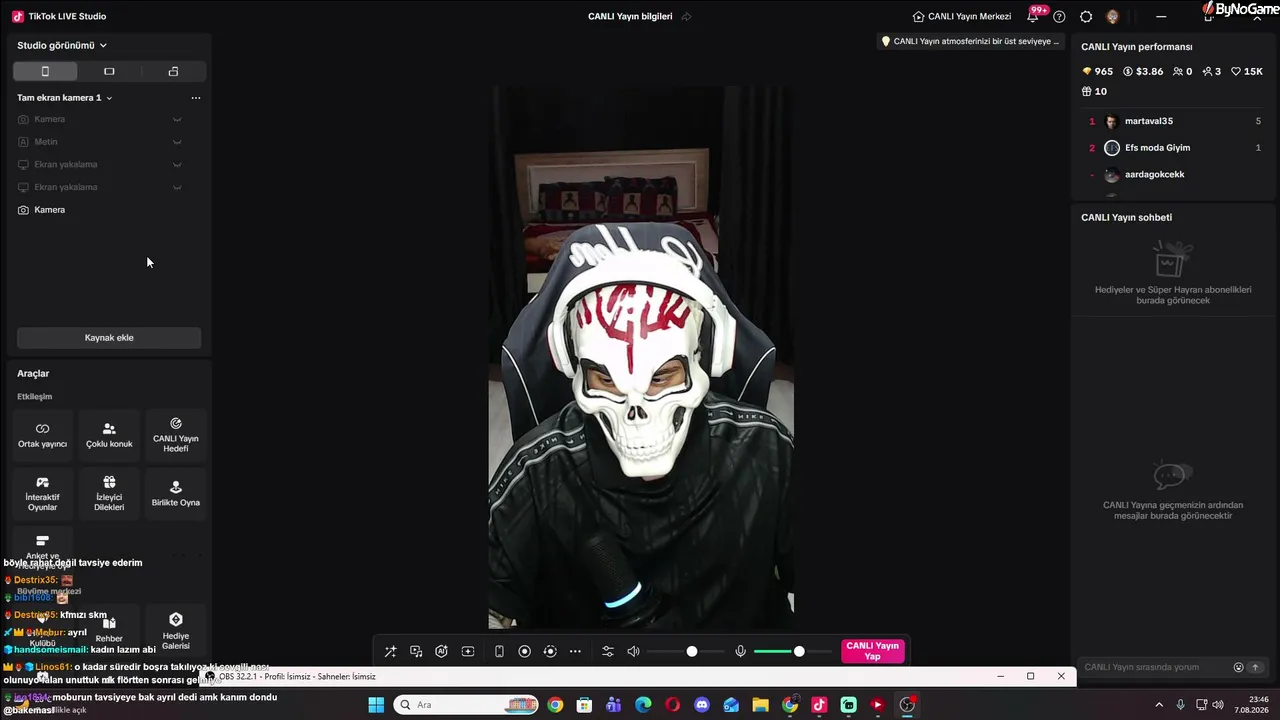Select the active Kamera source
The image size is (1280, 720).
point(109,210)
